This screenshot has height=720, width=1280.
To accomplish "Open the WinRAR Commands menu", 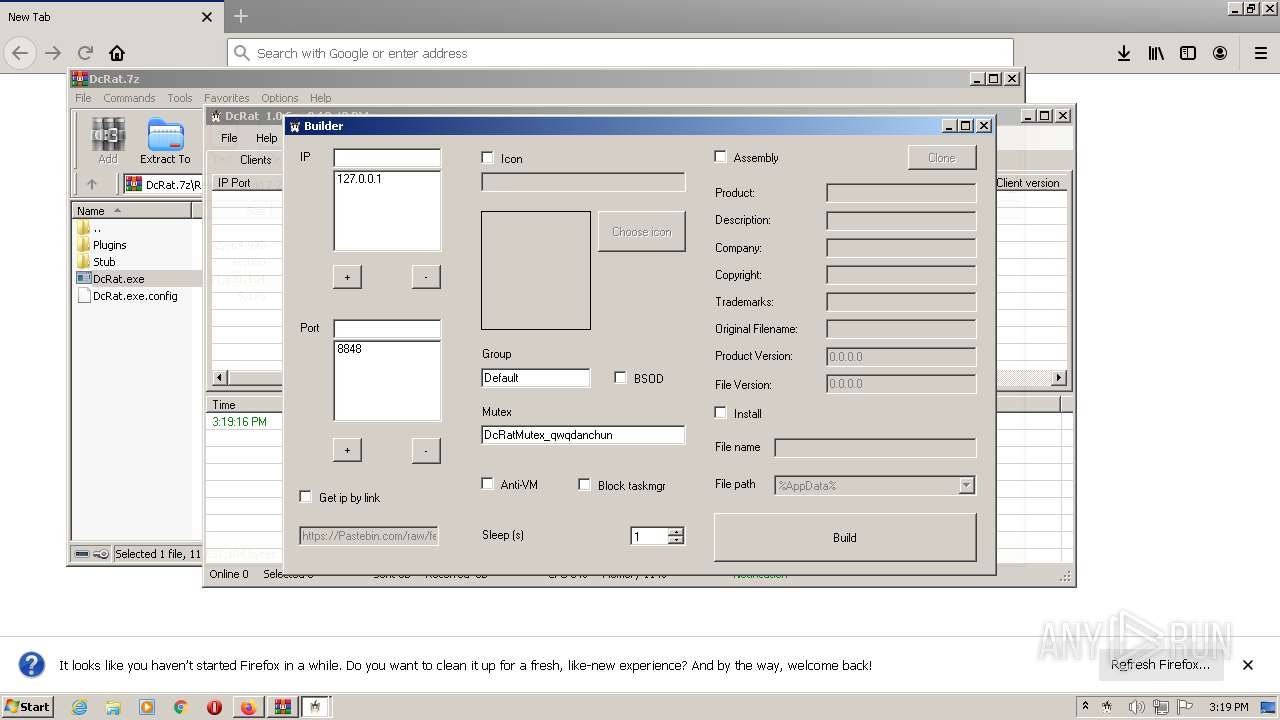I will tap(129, 98).
